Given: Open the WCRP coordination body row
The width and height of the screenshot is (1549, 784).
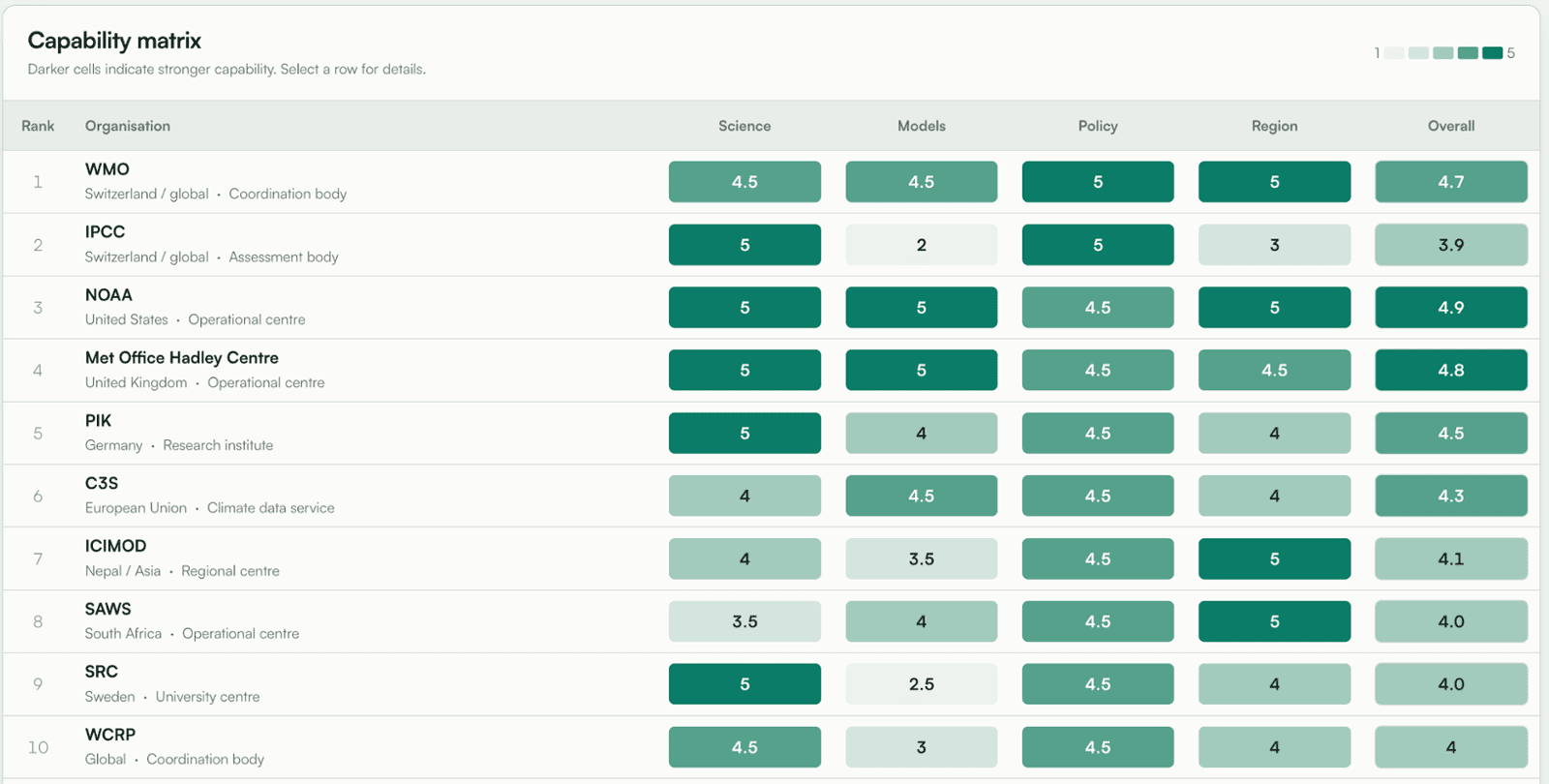Looking at the screenshot, I should [x=771, y=747].
